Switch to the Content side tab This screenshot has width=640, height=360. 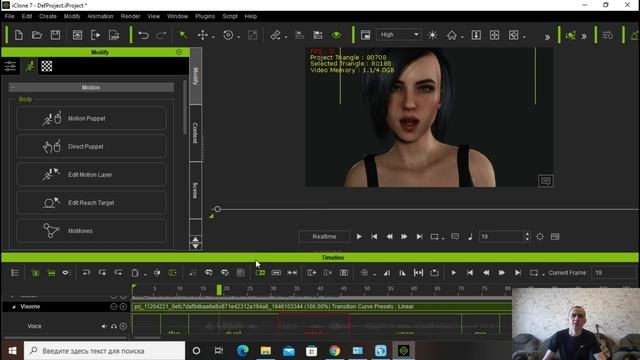pos(196,133)
